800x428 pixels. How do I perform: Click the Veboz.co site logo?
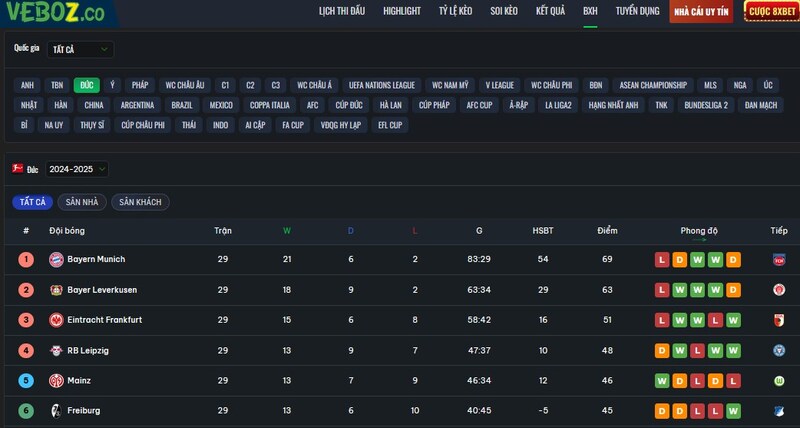point(55,12)
